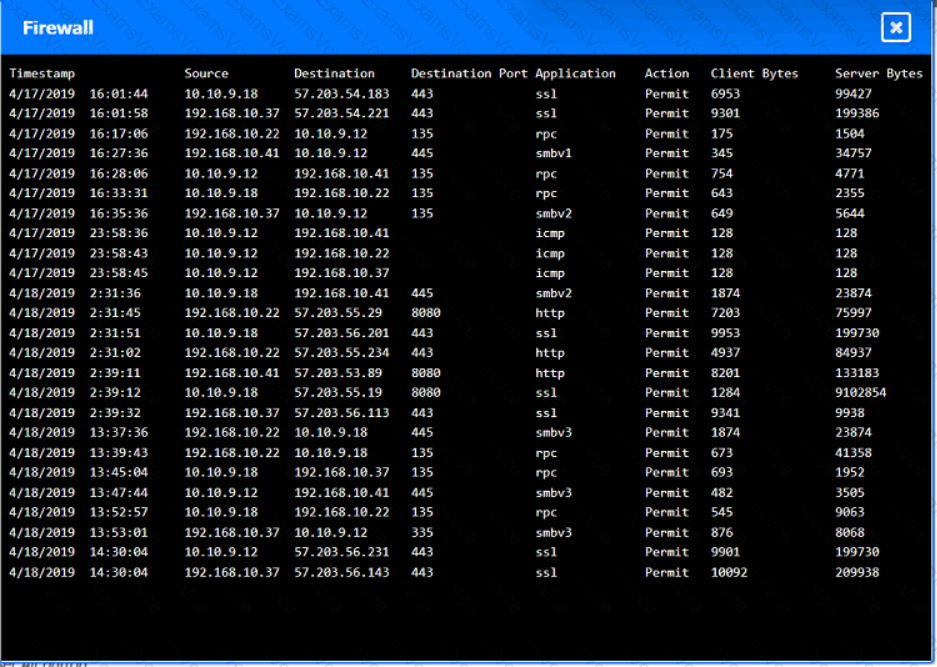The width and height of the screenshot is (937, 667).
Task: Click client bytes value 693
Action: pyautogui.click(x=721, y=473)
